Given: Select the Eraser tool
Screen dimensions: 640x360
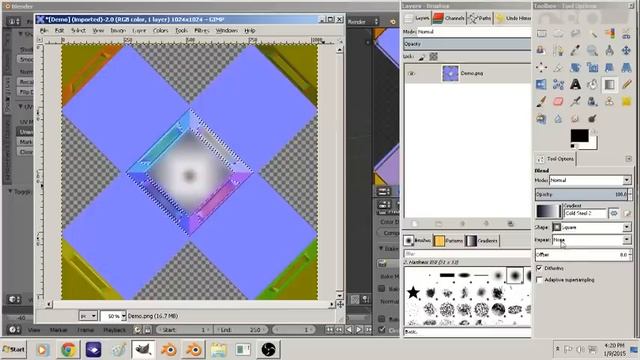Looking at the screenshot, I should coord(558,102).
